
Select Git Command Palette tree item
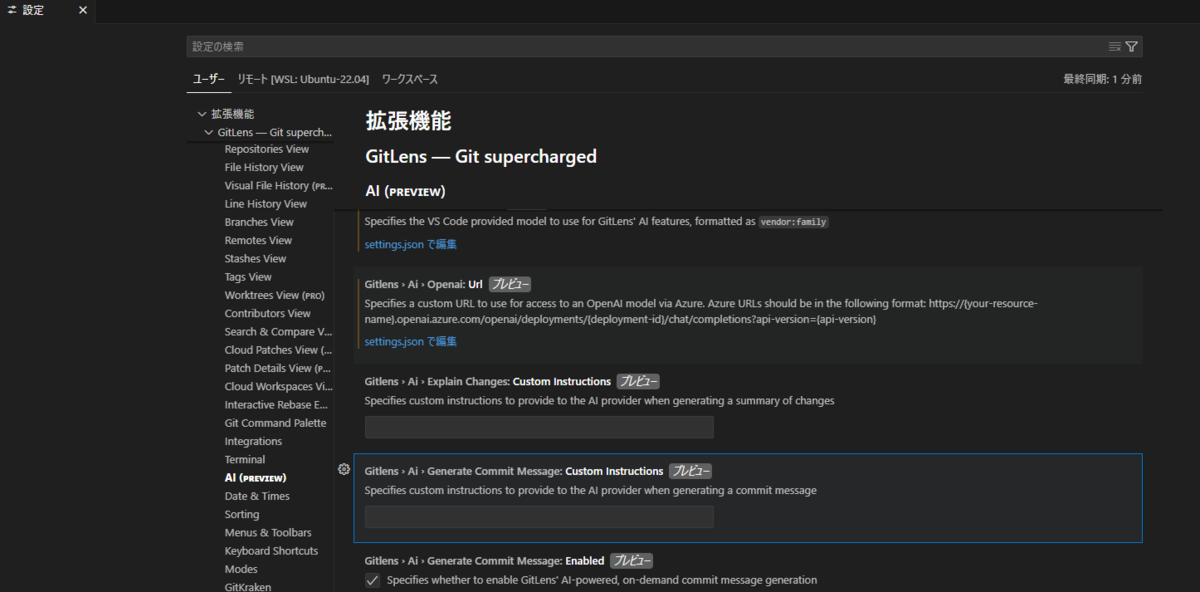pyautogui.click(x=275, y=423)
